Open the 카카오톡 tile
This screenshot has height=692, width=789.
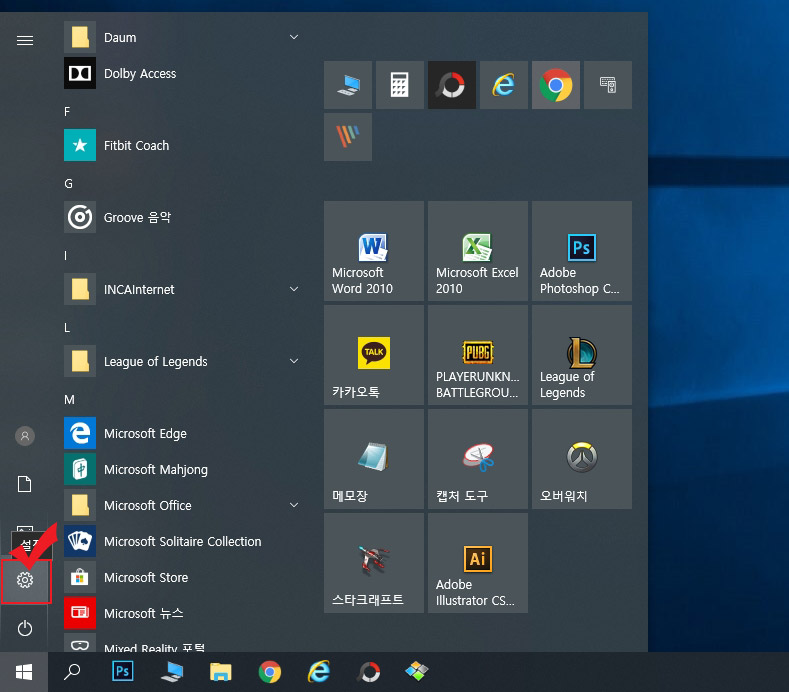[x=374, y=355]
